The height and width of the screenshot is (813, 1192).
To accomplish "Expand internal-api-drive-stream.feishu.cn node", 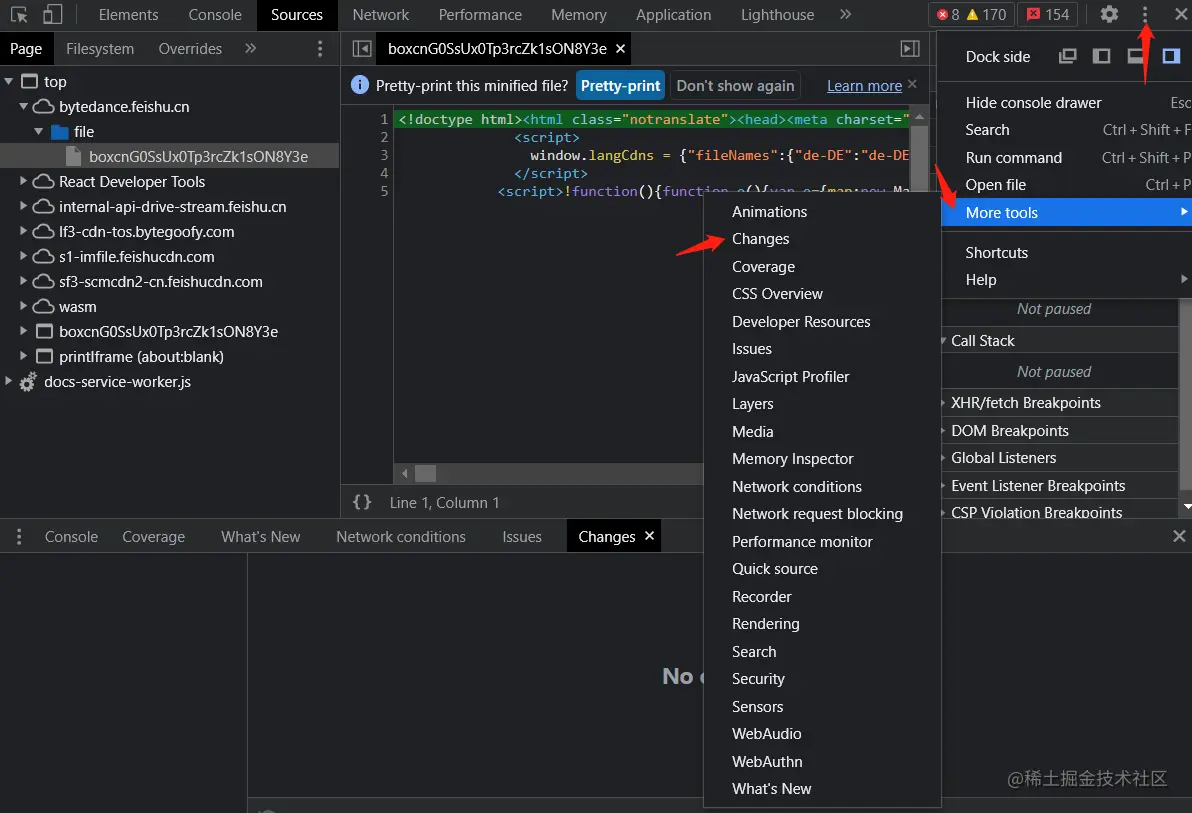I will pos(24,206).
